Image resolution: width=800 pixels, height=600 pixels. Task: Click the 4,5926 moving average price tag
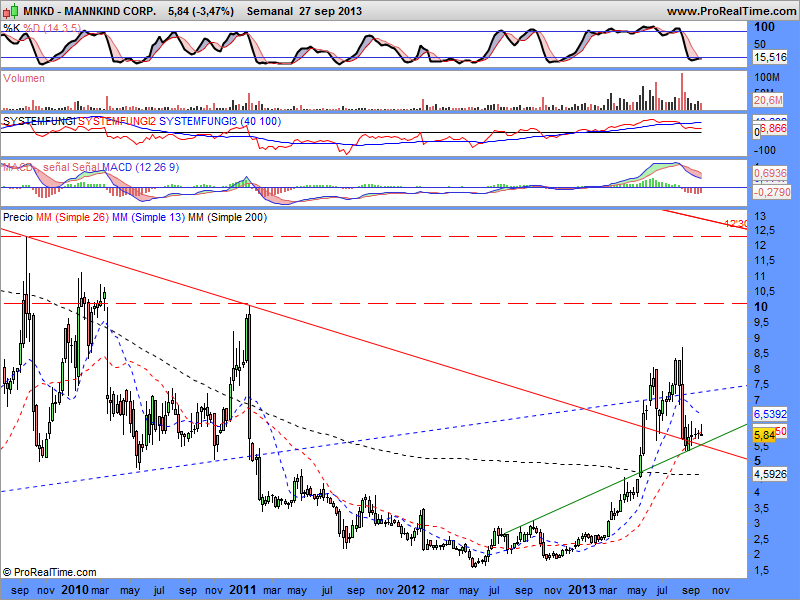tap(770, 474)
